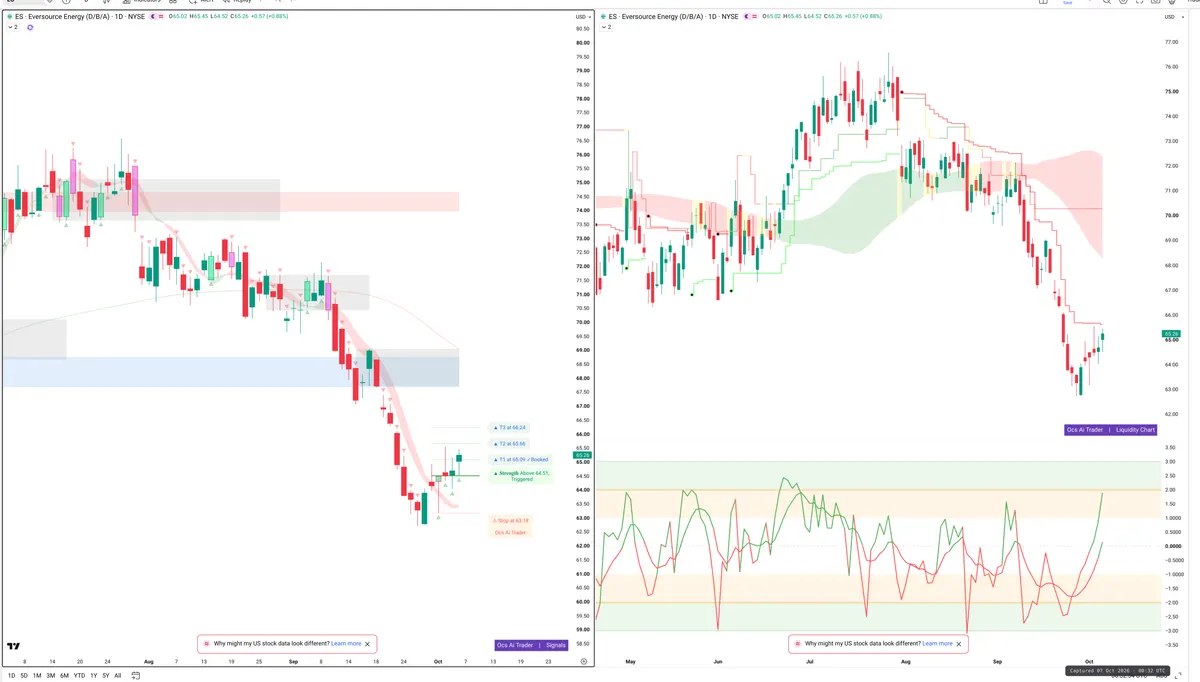Click the Stop at 63.18 label
1200x682 pixels.
(x=511, y=520)
